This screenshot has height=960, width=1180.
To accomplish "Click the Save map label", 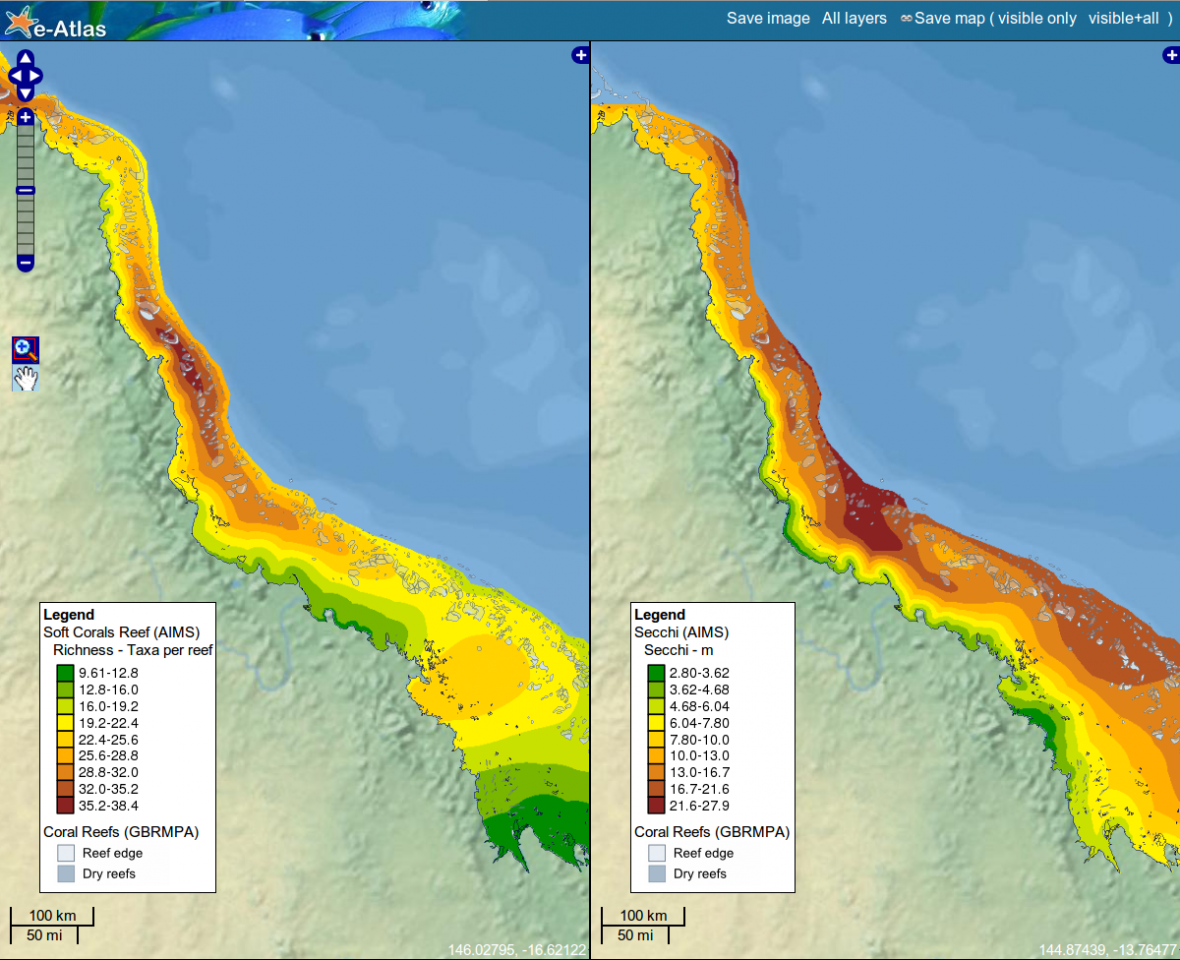I will coord(949,18).
